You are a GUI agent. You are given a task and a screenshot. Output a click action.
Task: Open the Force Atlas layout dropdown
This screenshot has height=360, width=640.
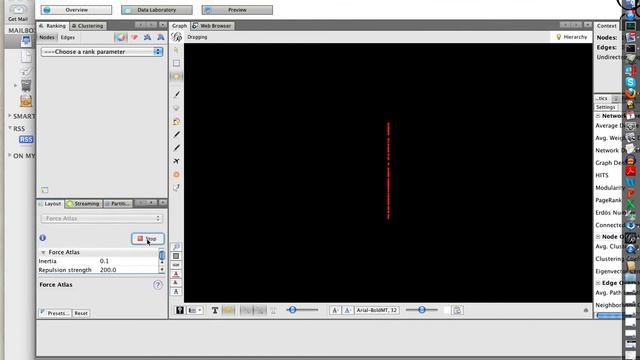(x=102, y=218)
